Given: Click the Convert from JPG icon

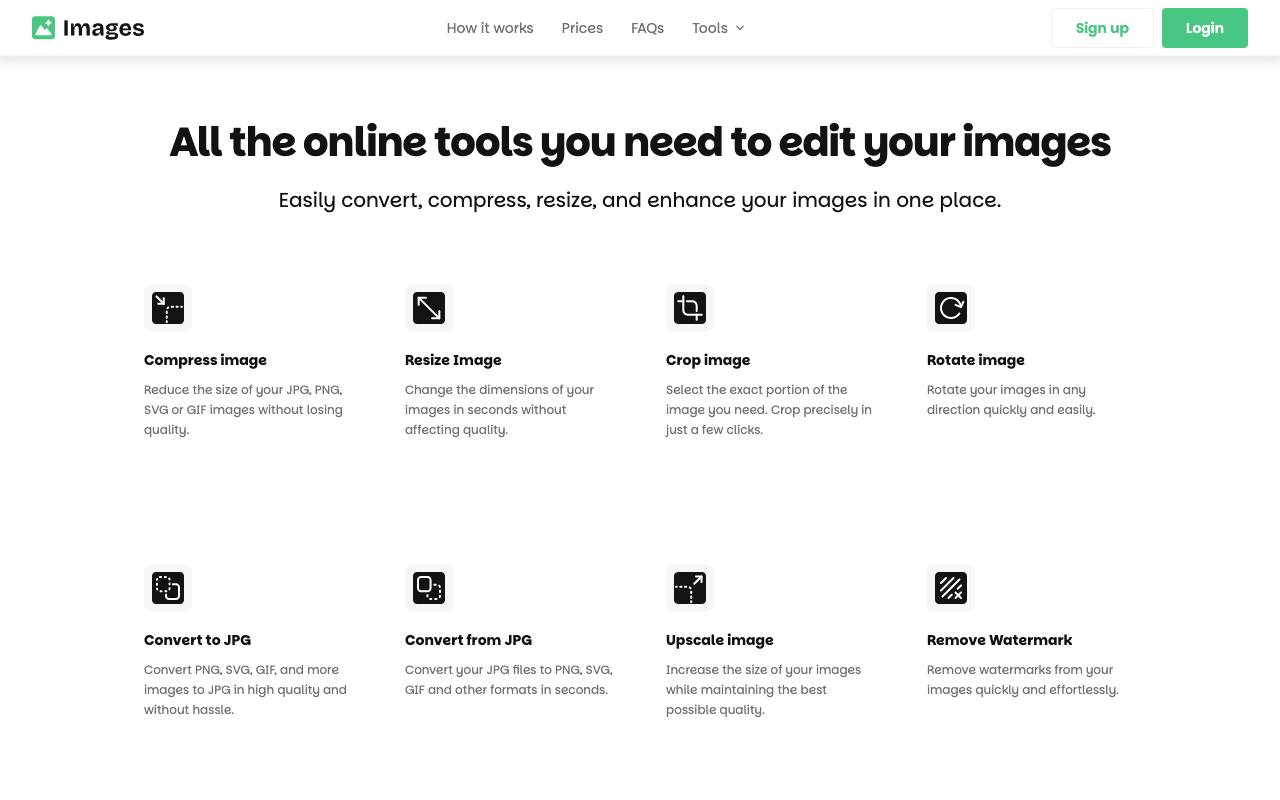Looking at the screenshot, I should point(429,588).
